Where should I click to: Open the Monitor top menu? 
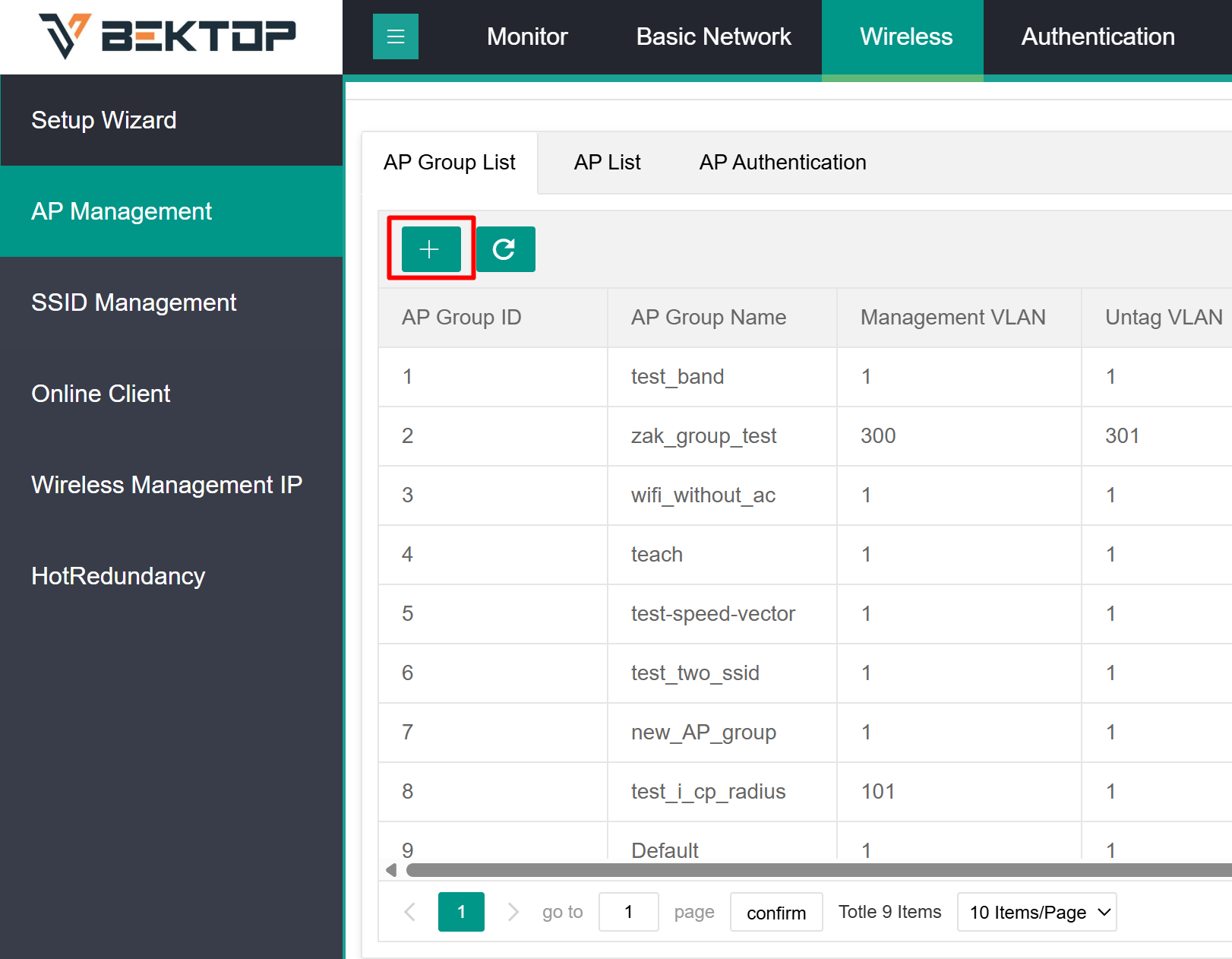527,36
